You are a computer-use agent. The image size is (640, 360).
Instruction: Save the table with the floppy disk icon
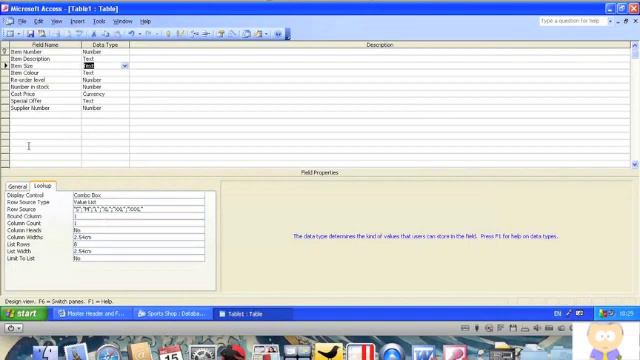tap(30, 34)
